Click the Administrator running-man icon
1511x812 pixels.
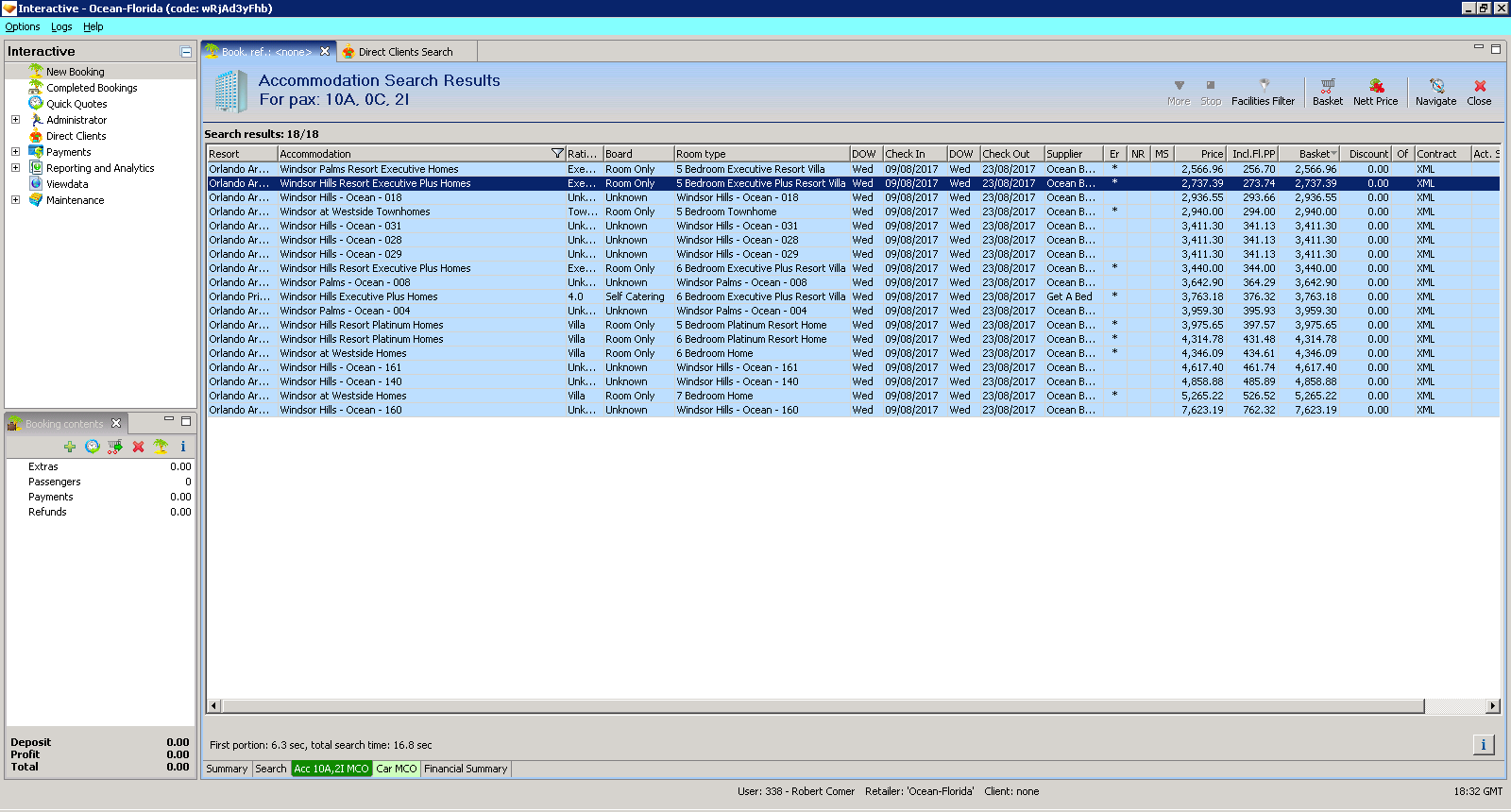point(36,120)
